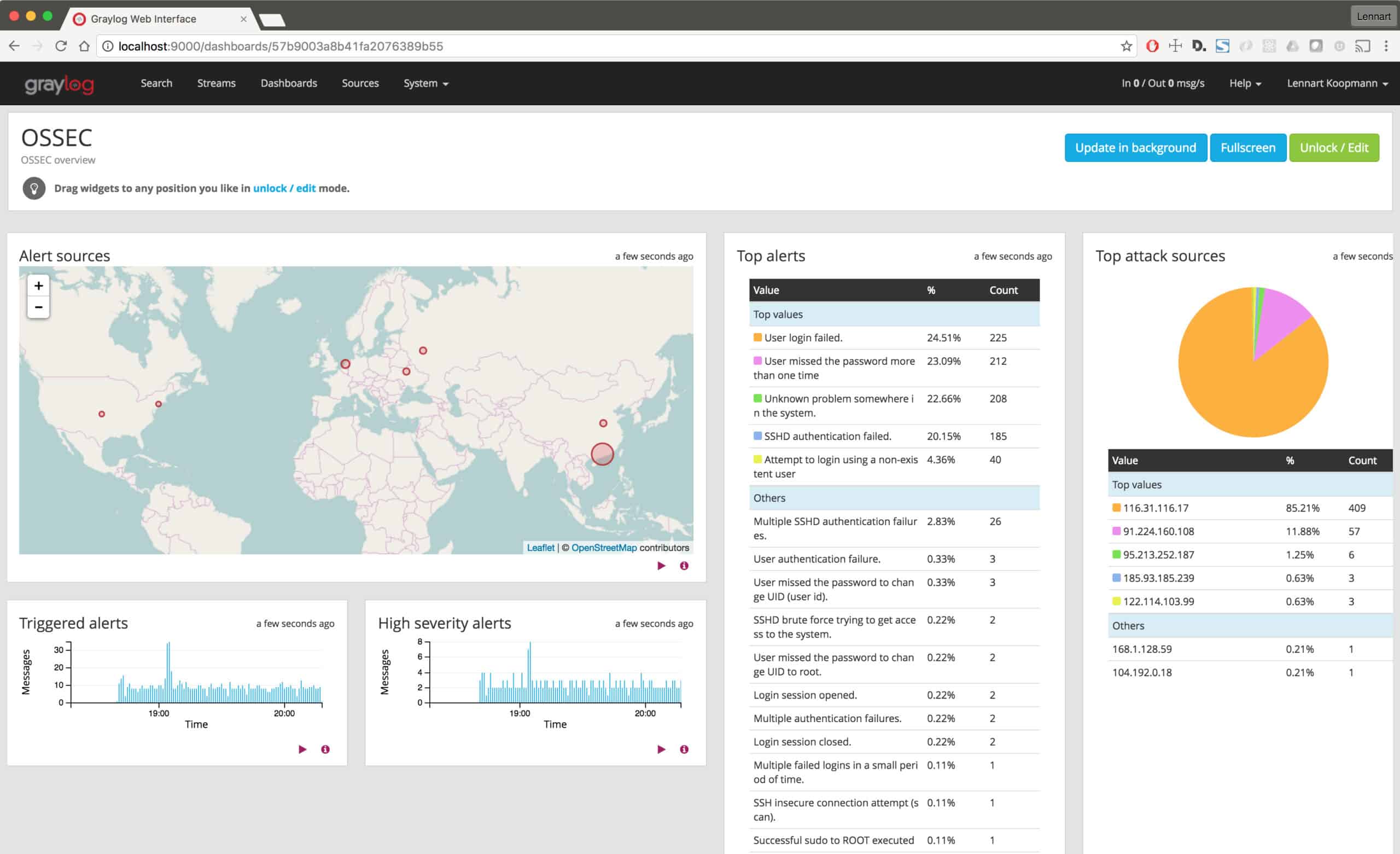Select the 116.31.116.17 row

1250,508
